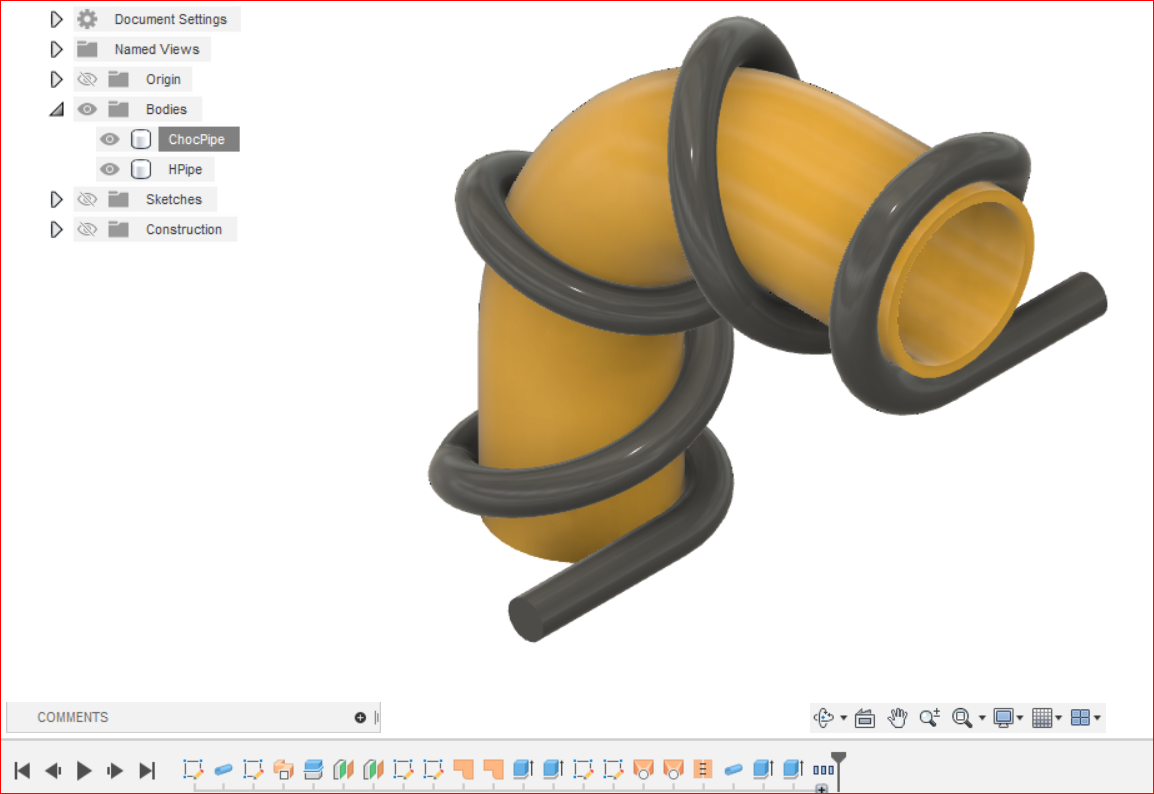This screenshot has height=794, width=1154.
Task: Click the timeline history marker
Action: pyautogui.click(x=838, y=769)
